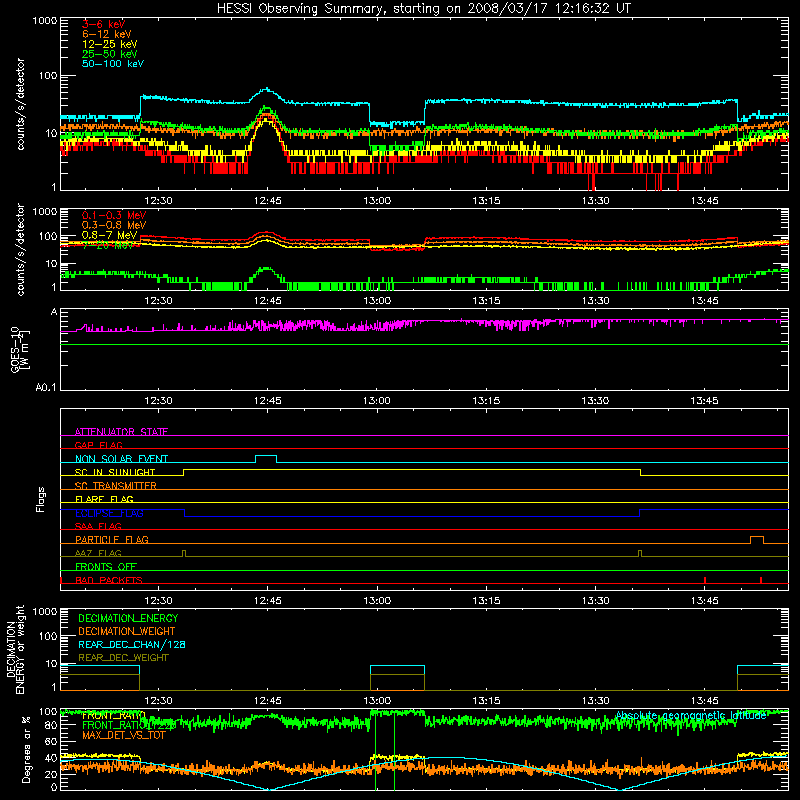The height and width of the screenshot is (800, 800).
Task: Click the 13:45 tick label under the top panel
Action: click(x=705, y=201)
